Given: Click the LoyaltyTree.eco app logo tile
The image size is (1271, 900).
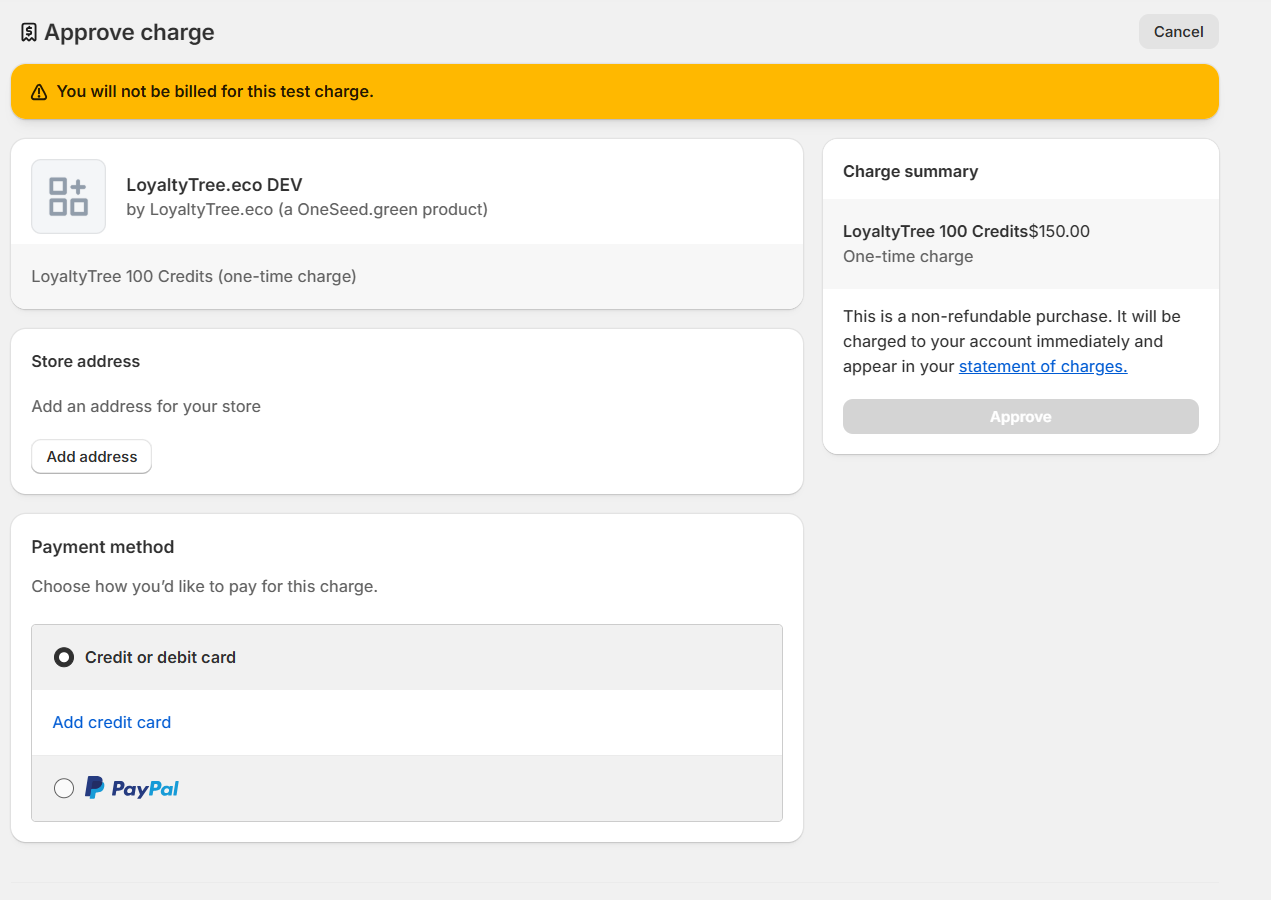Looking at the screenshot, I should 68,196.
